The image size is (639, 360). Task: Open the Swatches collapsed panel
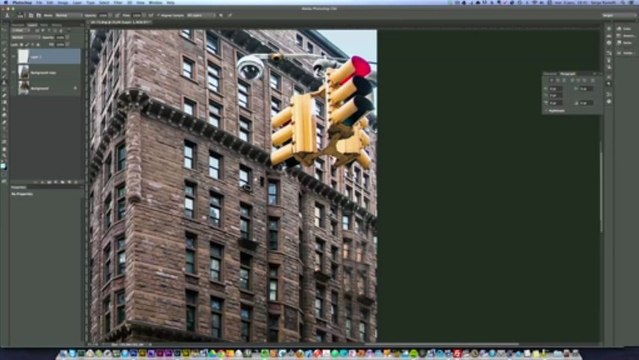click(x=626, y=36)
